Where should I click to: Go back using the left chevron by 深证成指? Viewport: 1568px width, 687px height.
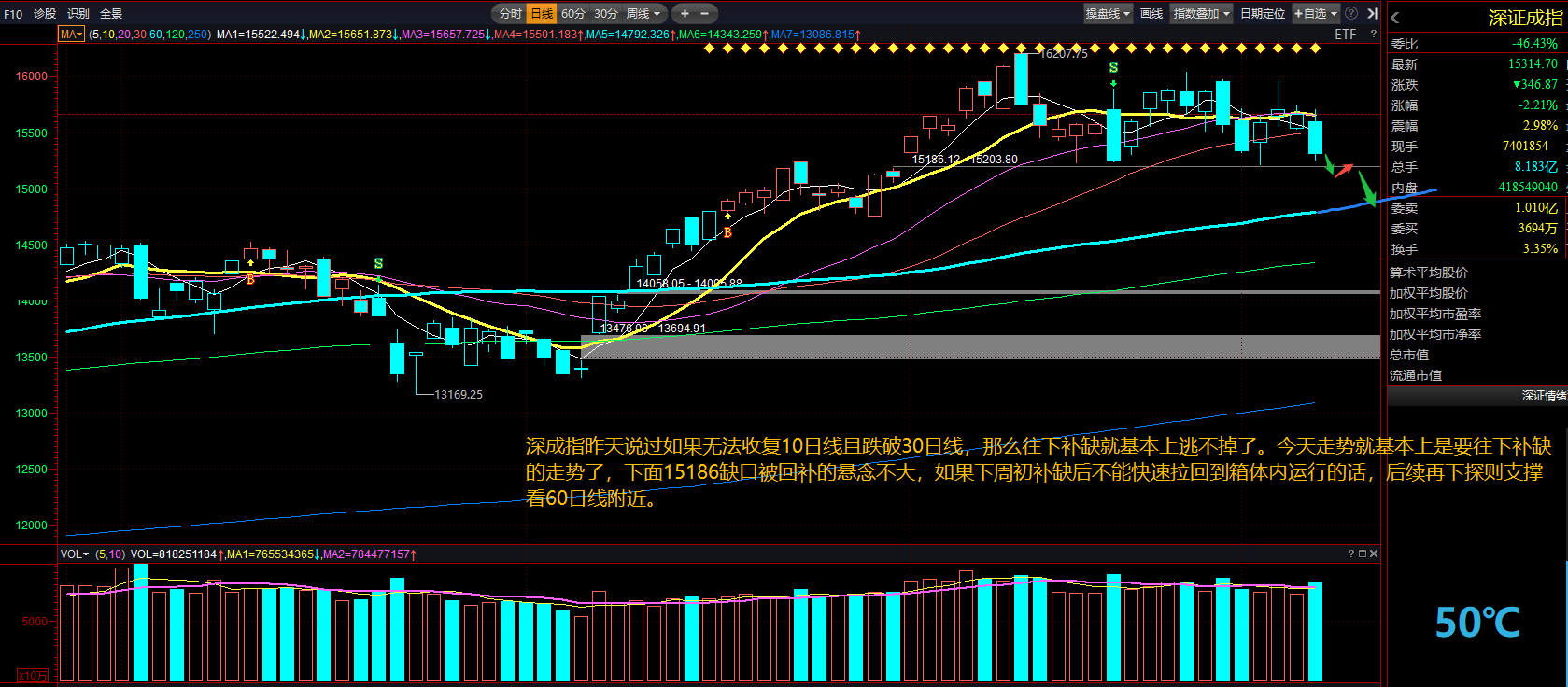1394,18
